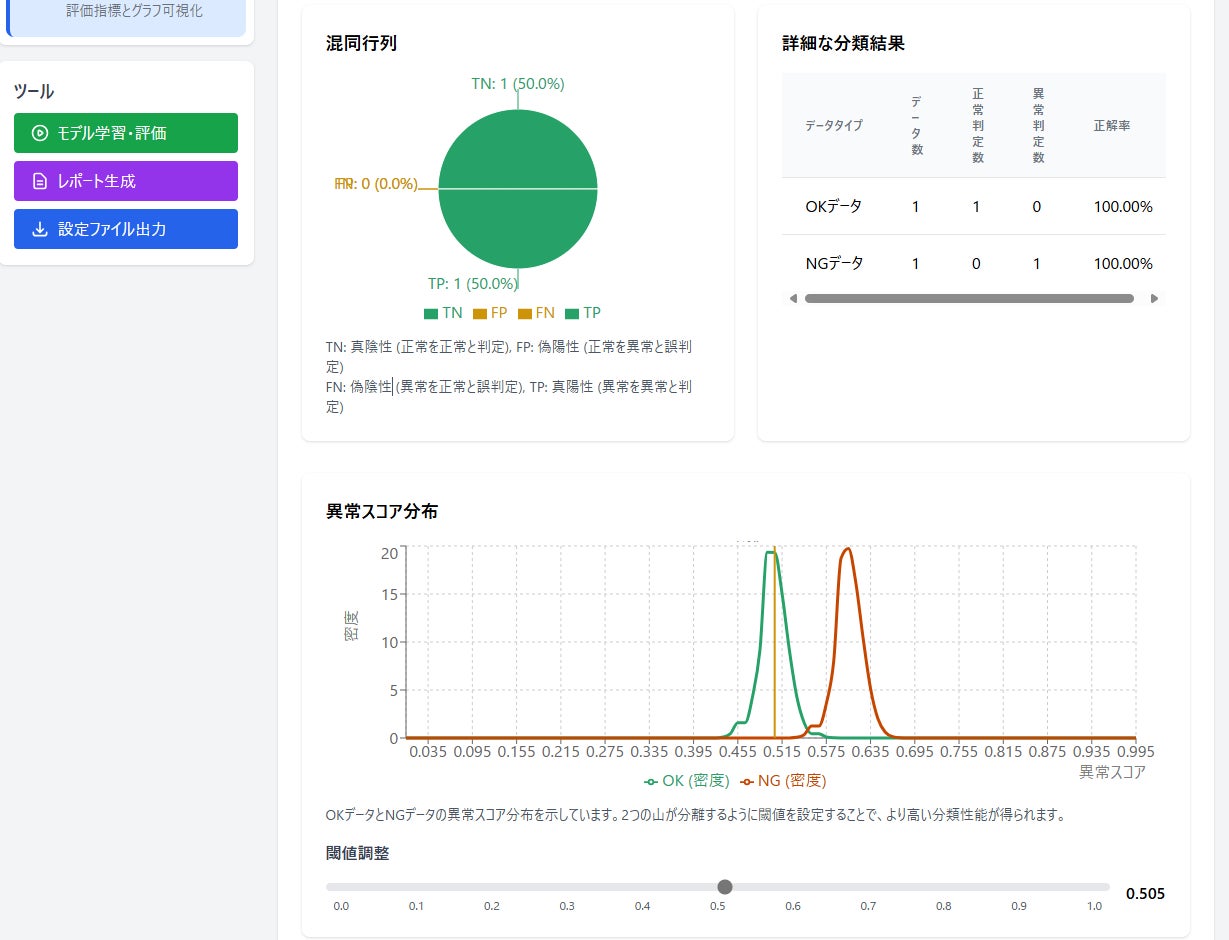
Task: Click the 異常スコア axis label
Action: tap(1112, 772)
